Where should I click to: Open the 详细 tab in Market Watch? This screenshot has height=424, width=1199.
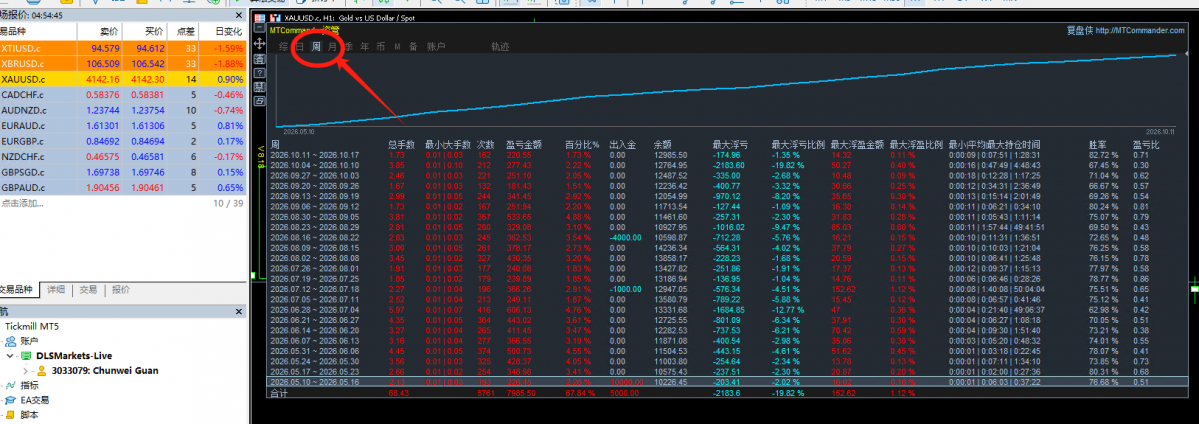pyautogui.click(x=56, y=290)
